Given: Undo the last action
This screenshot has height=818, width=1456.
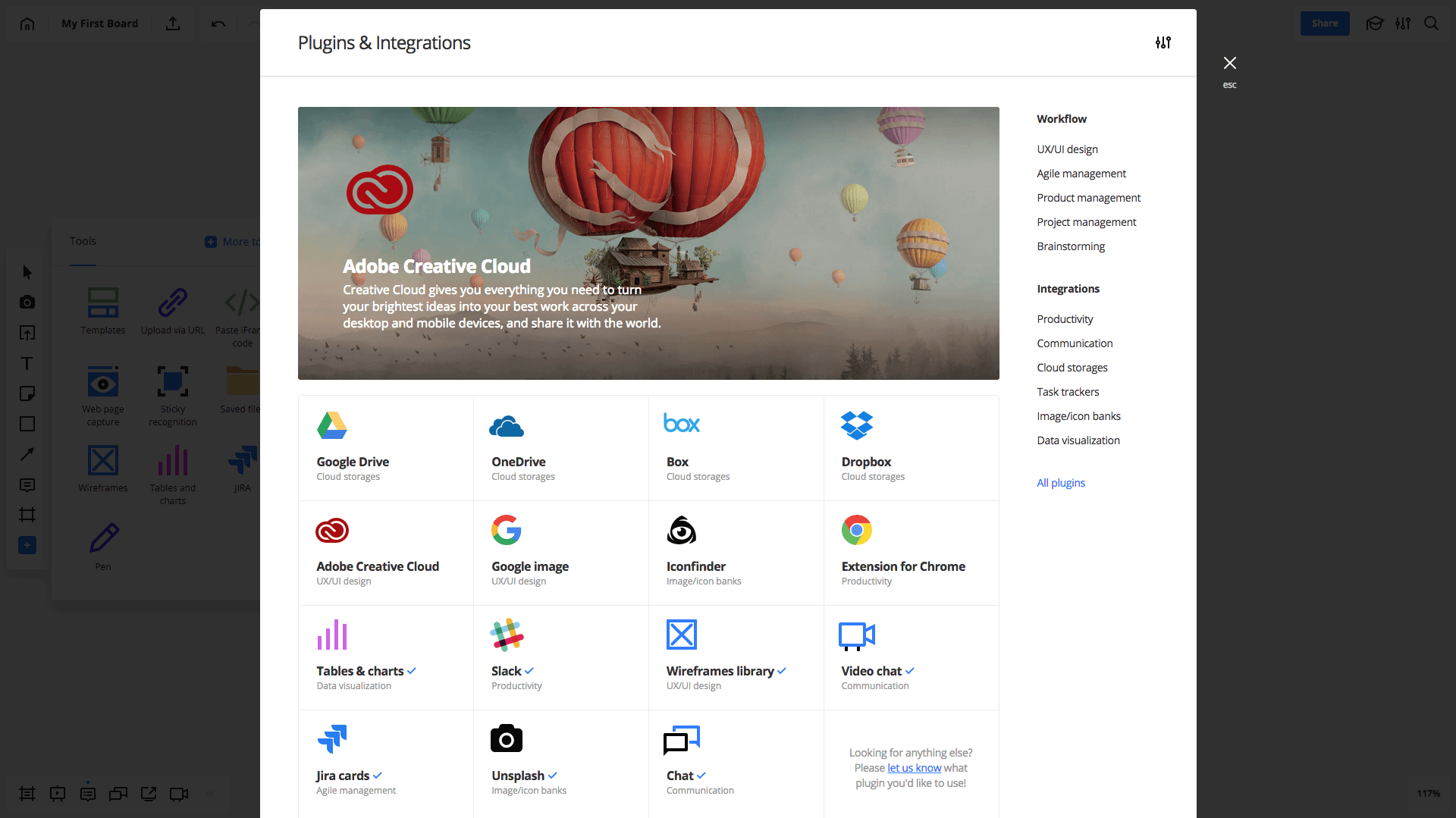Looking at the screenshot, I should tap(218, 24).
